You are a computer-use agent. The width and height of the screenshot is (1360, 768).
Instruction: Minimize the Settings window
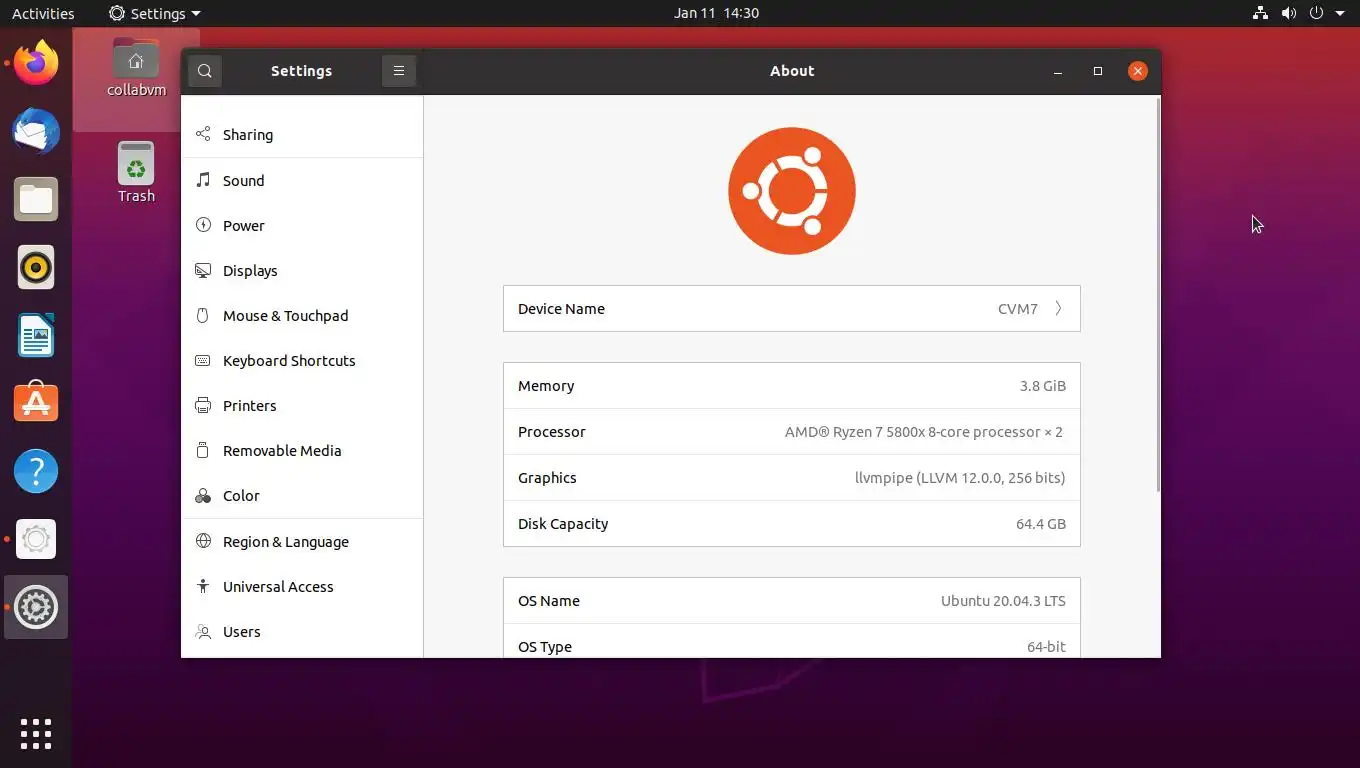coord(1058,71)
